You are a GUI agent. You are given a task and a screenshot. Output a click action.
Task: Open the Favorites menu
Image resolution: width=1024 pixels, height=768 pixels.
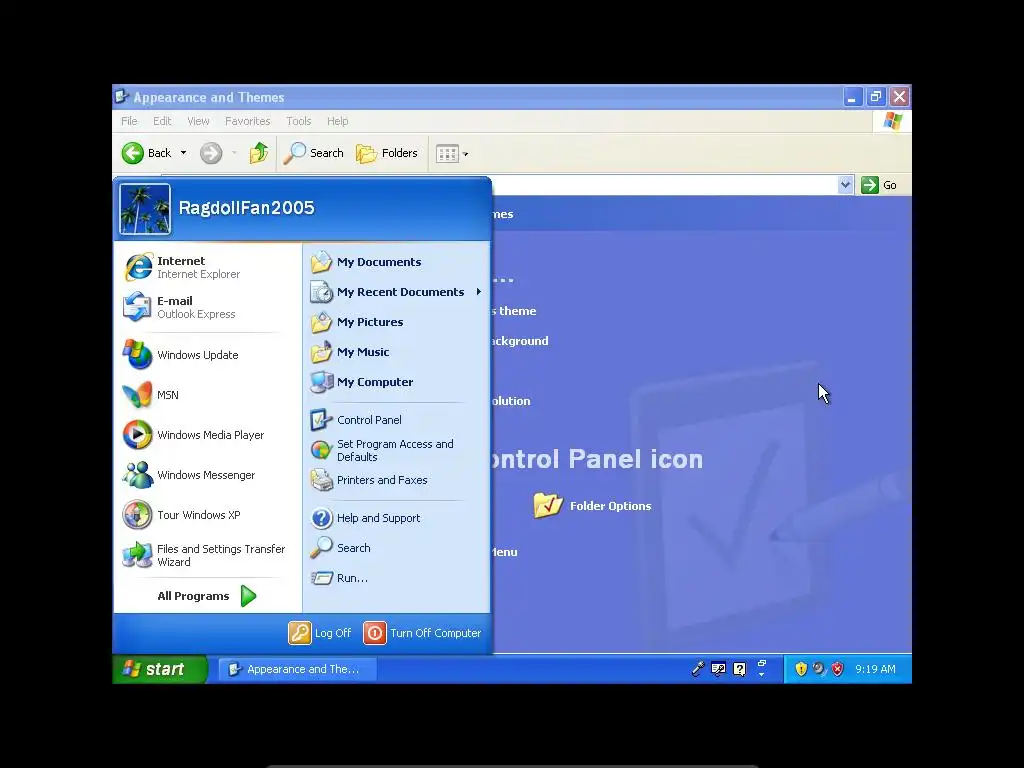point(248,121)
